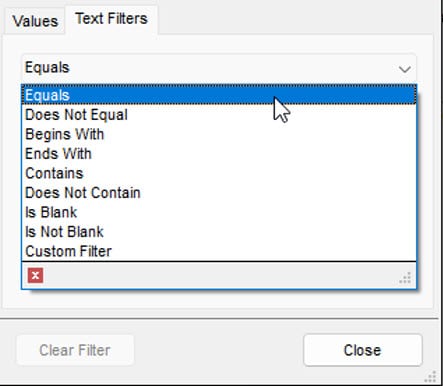Switch to the Values tab
This screenshot has height=386, width=443.
[35, 21]
